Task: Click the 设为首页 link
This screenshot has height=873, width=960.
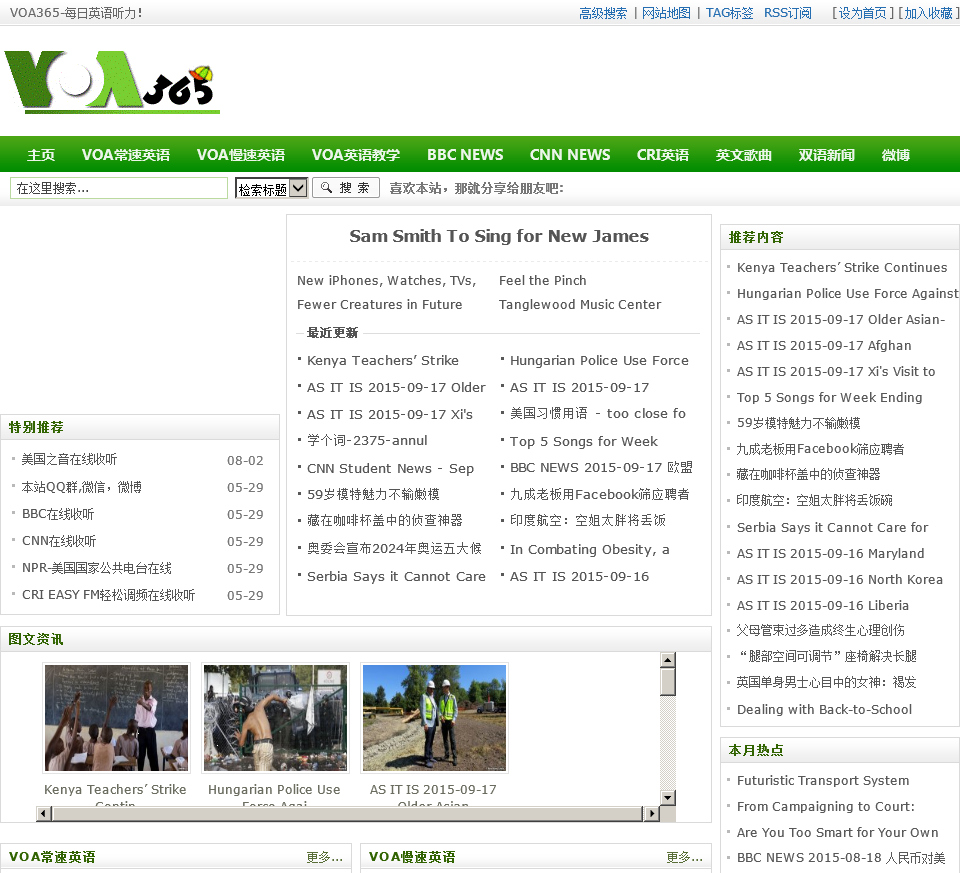Action: point(862,13)
